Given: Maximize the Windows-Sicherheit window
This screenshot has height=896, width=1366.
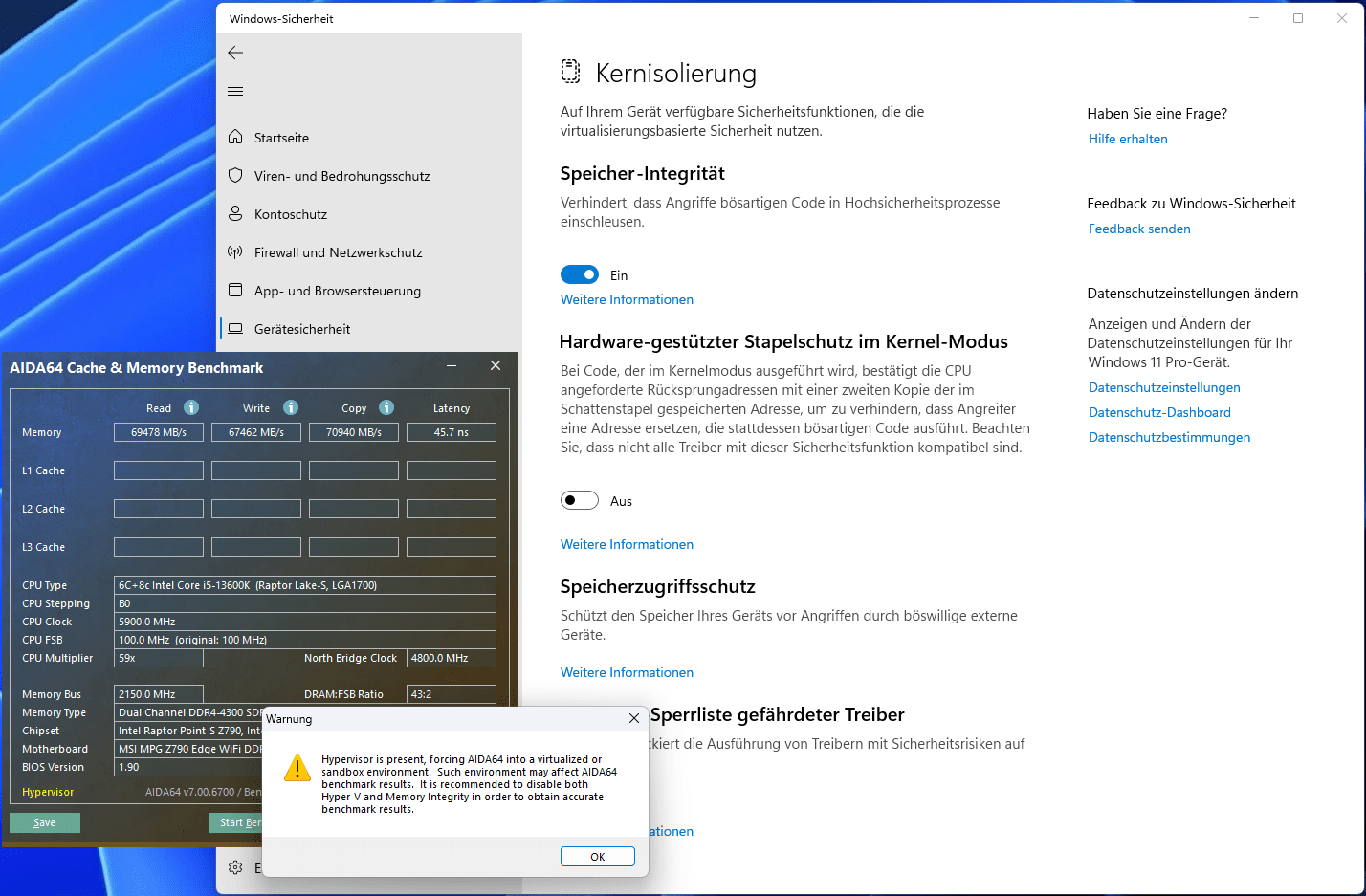Looking at the screenshot, I should pyautogui.click(x=1298, y=18).
